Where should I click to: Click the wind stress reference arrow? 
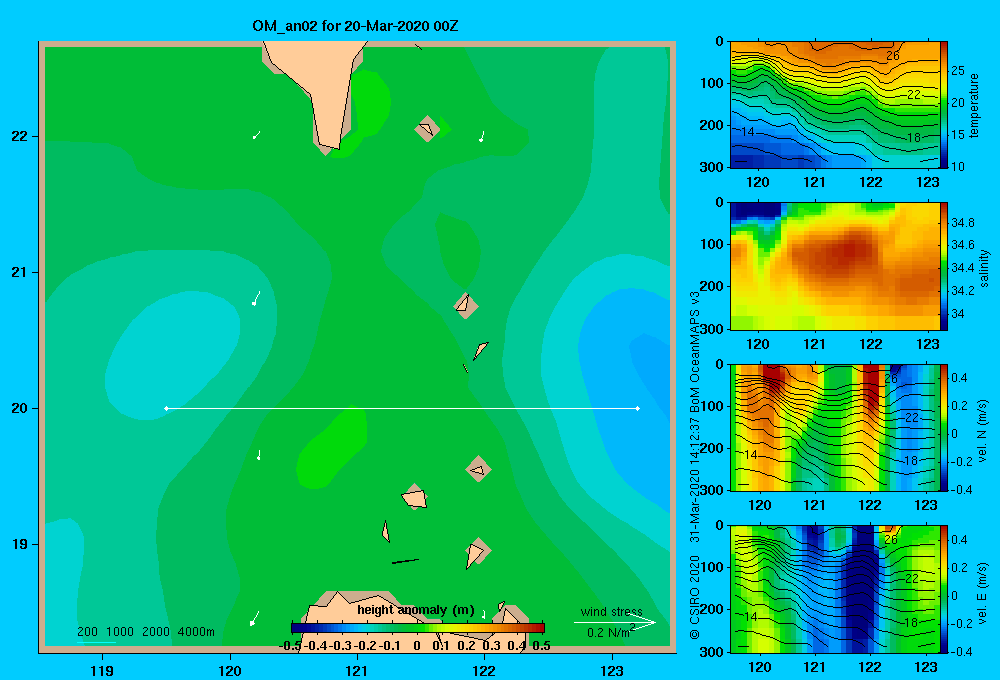click(615, 622)
